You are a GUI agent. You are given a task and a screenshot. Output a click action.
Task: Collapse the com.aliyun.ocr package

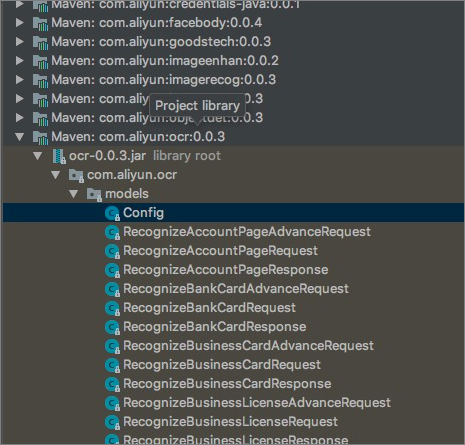(x=56, y=175)
